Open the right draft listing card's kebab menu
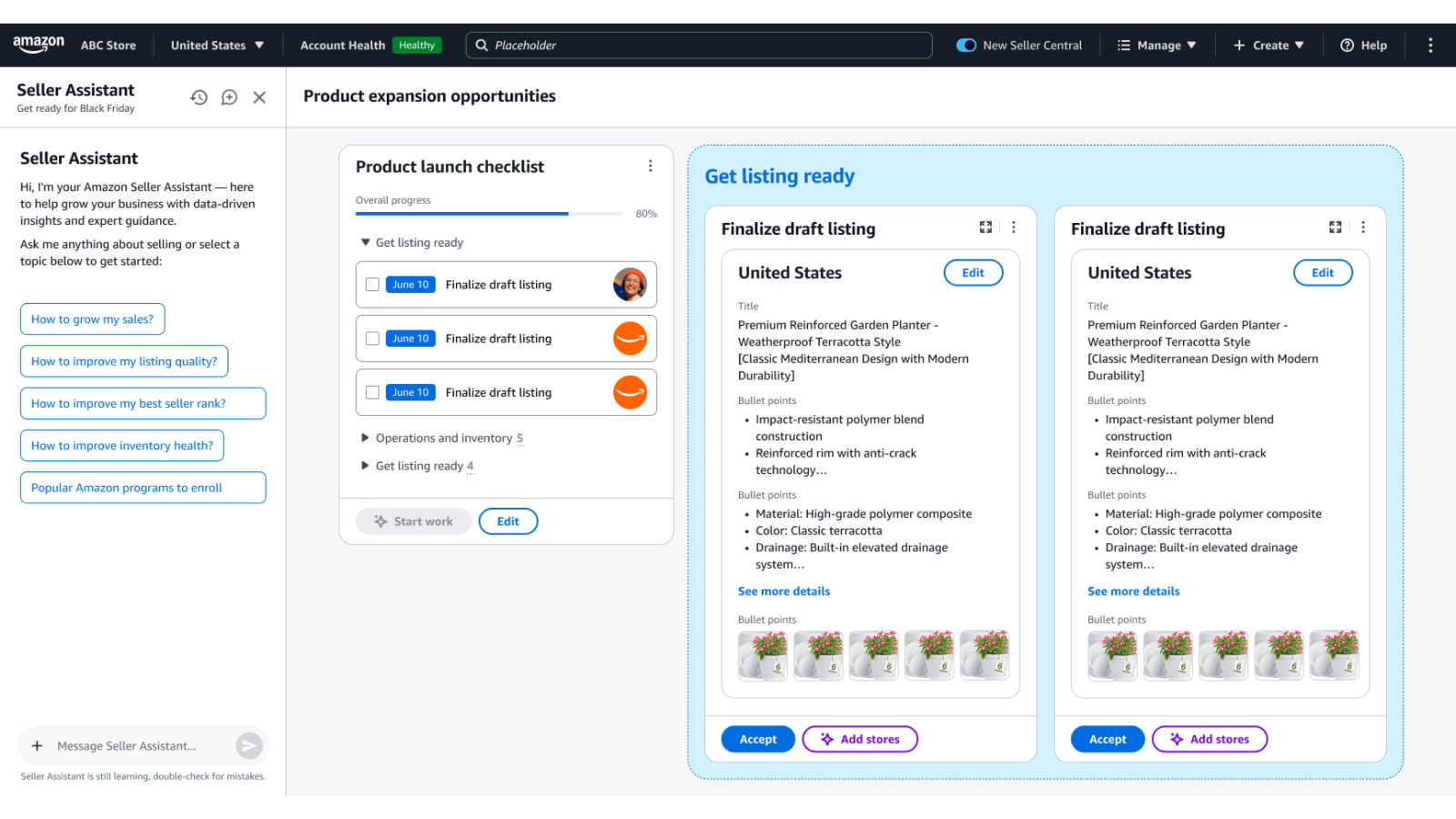This screenshot has height=819, width=1456. tap(1363, 227)
